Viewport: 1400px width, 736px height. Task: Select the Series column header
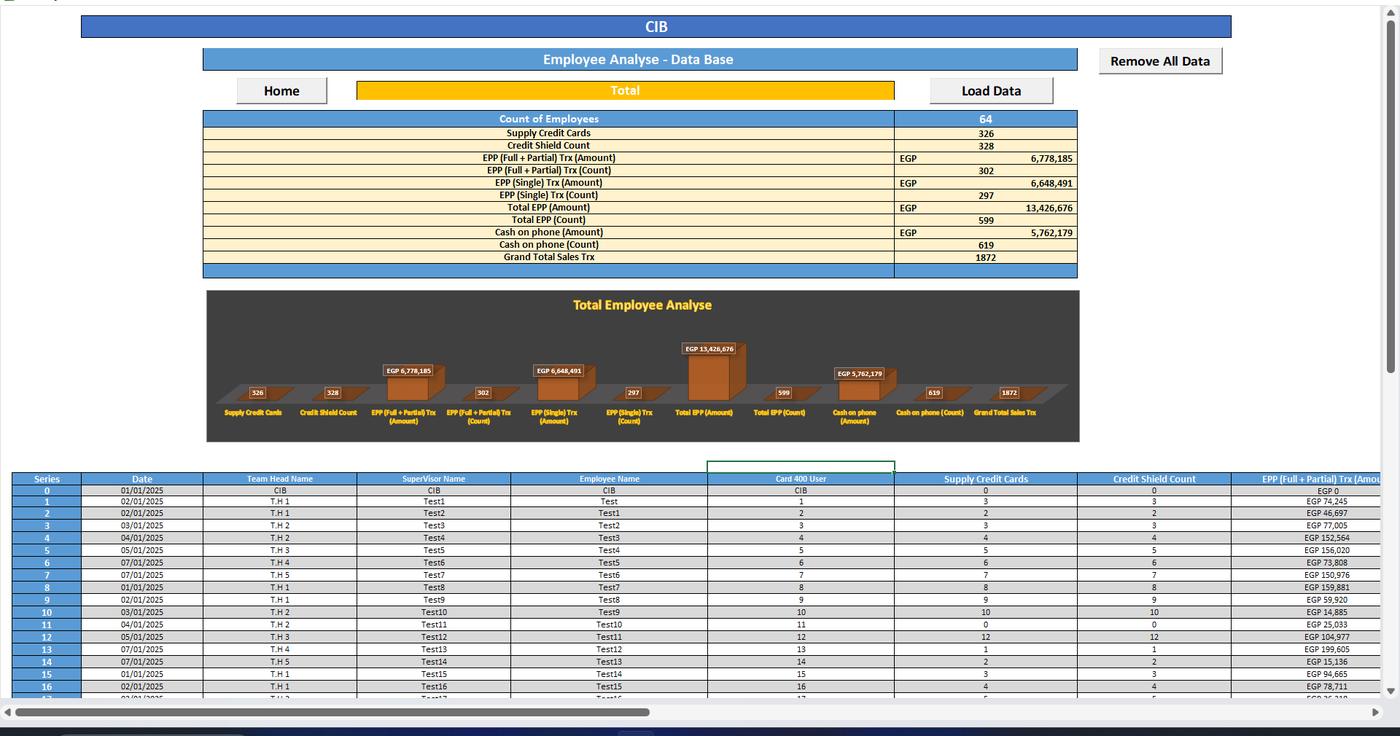click(47, 479)
